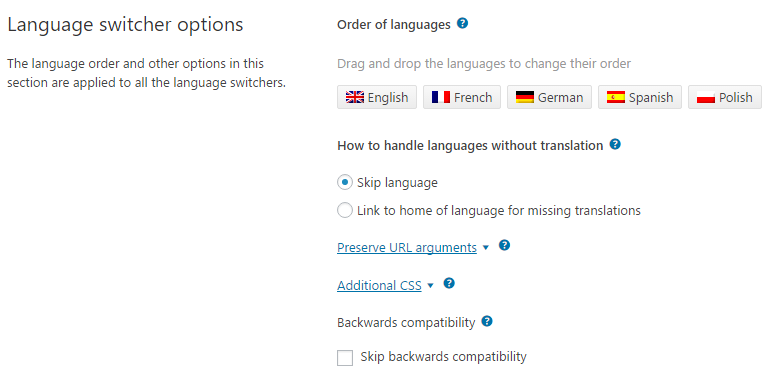Enable the Skip backwards compatibility checkbox
The image size is (771, 384).
coord(345,358)
